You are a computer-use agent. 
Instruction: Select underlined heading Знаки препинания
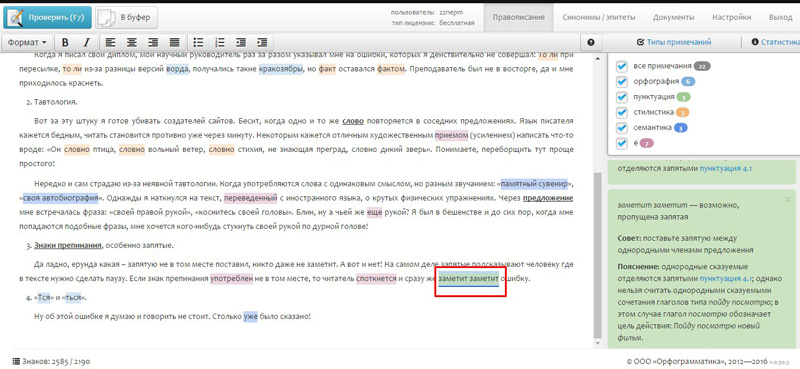[x=68, y=245]
